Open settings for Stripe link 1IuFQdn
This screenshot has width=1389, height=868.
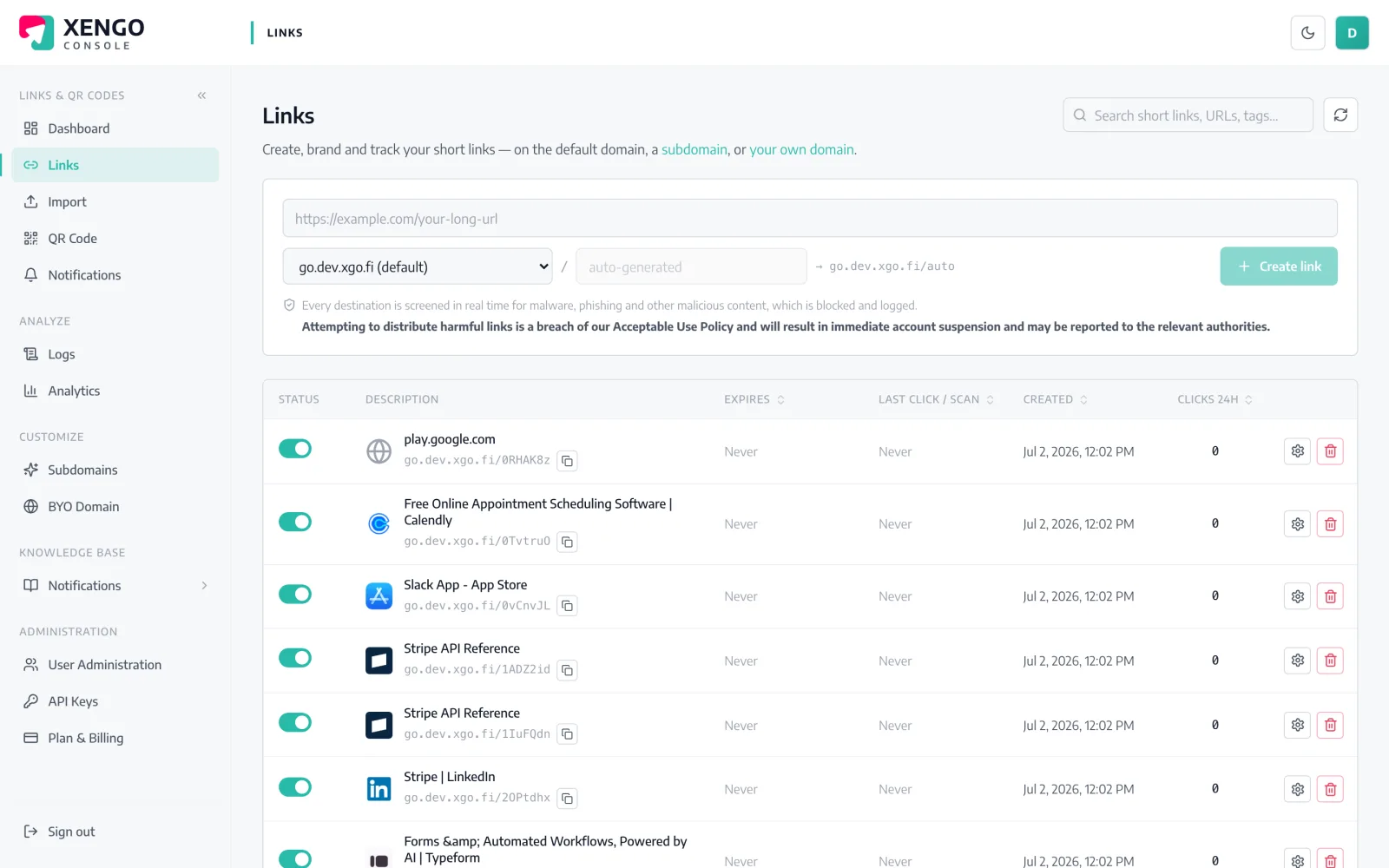pos(1297,725)
